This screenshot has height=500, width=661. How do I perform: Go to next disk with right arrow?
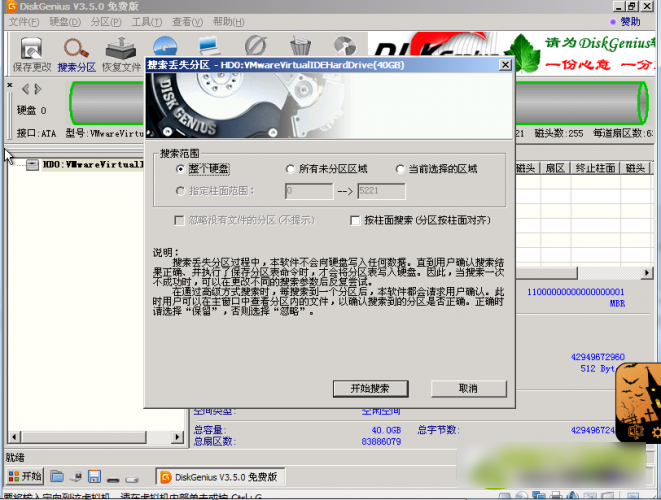(x=38, y=89)
